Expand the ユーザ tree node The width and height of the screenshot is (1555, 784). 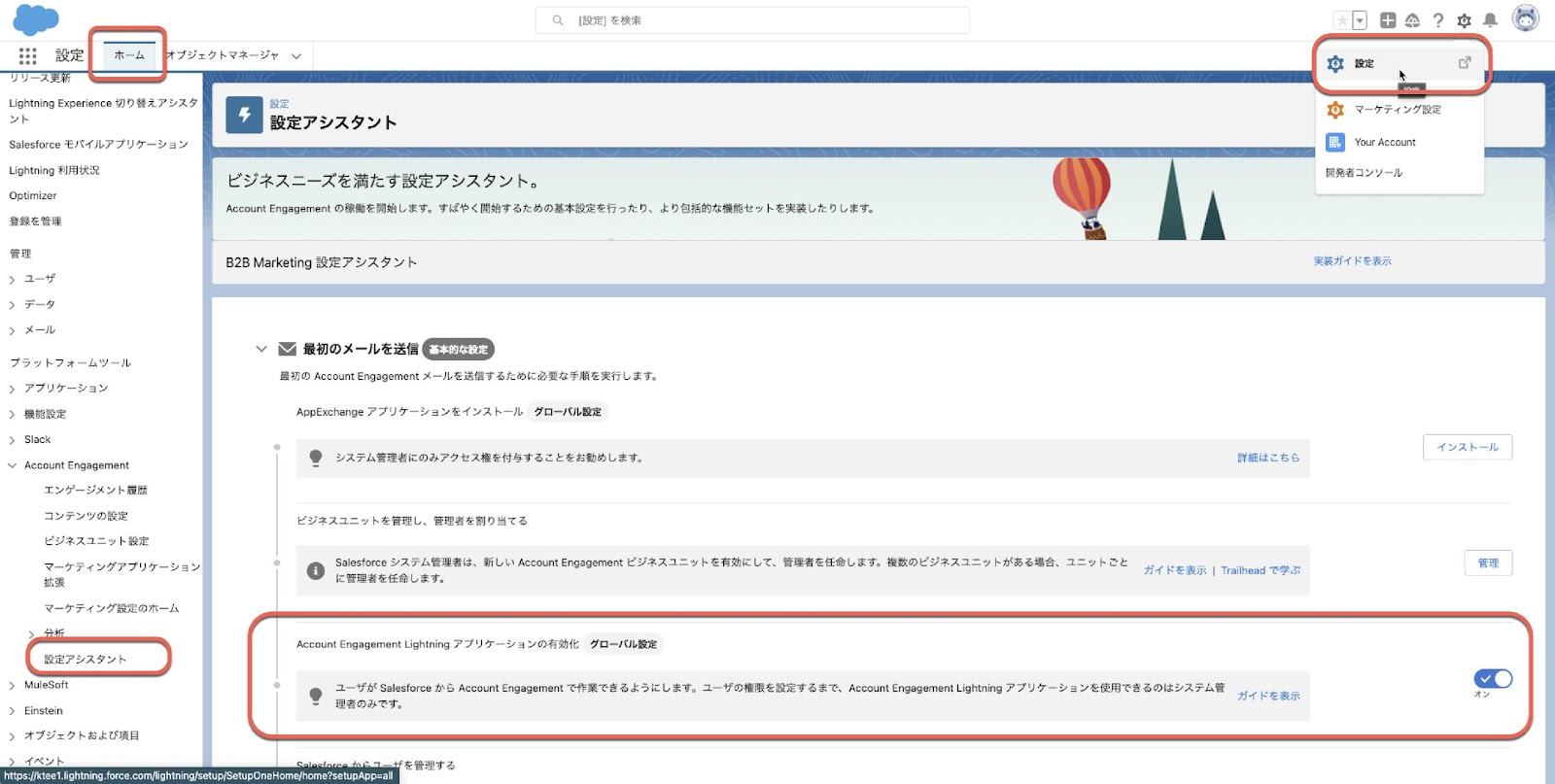[x=13, y=280]
